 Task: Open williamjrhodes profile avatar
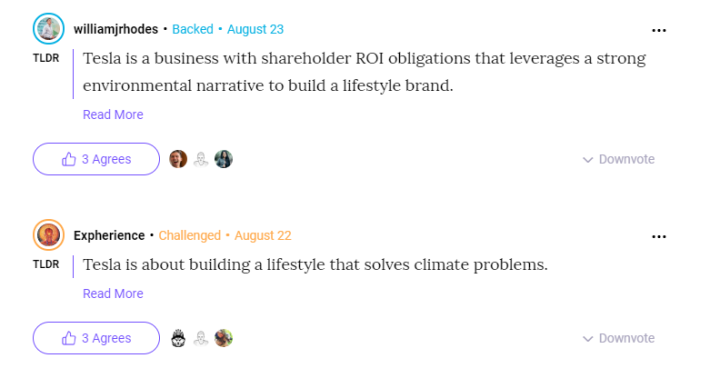tap(48, 29)
